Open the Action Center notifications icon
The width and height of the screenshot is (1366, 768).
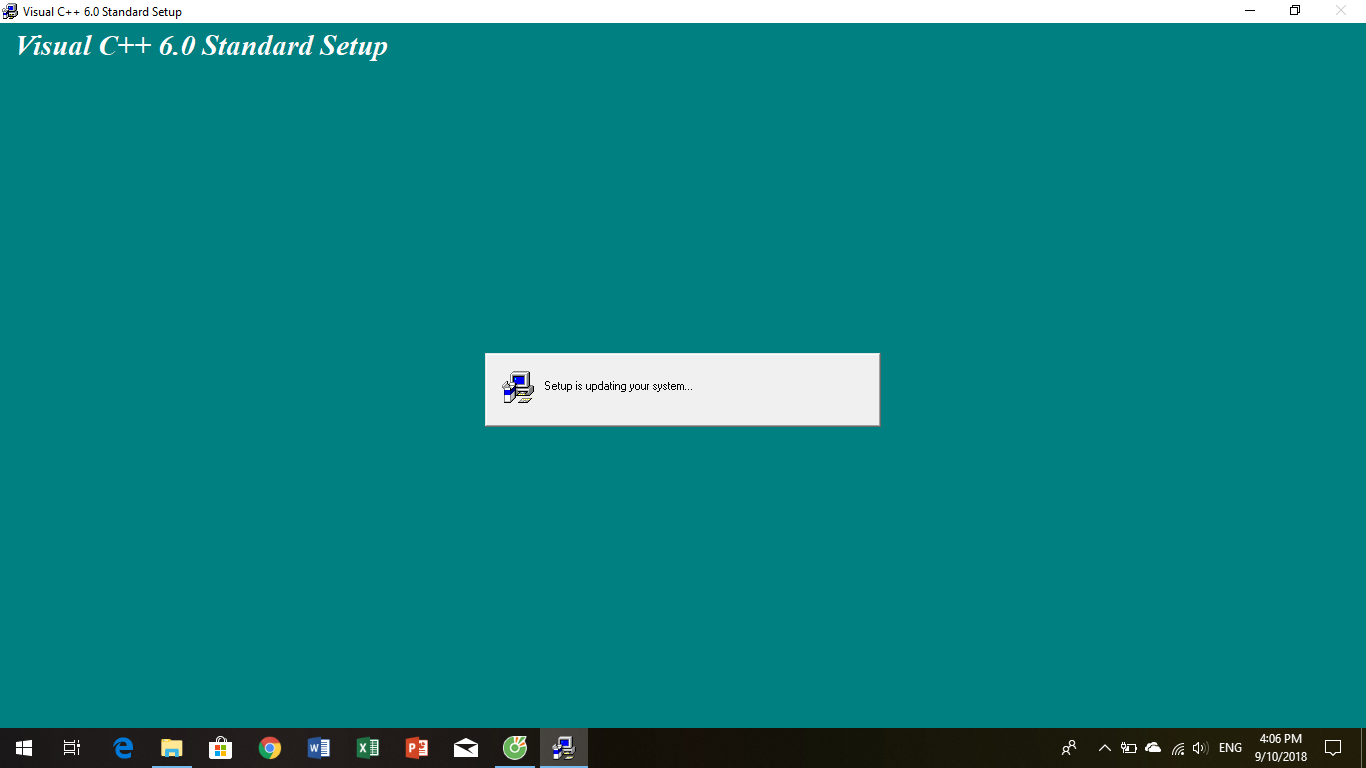coord(1332,748)
